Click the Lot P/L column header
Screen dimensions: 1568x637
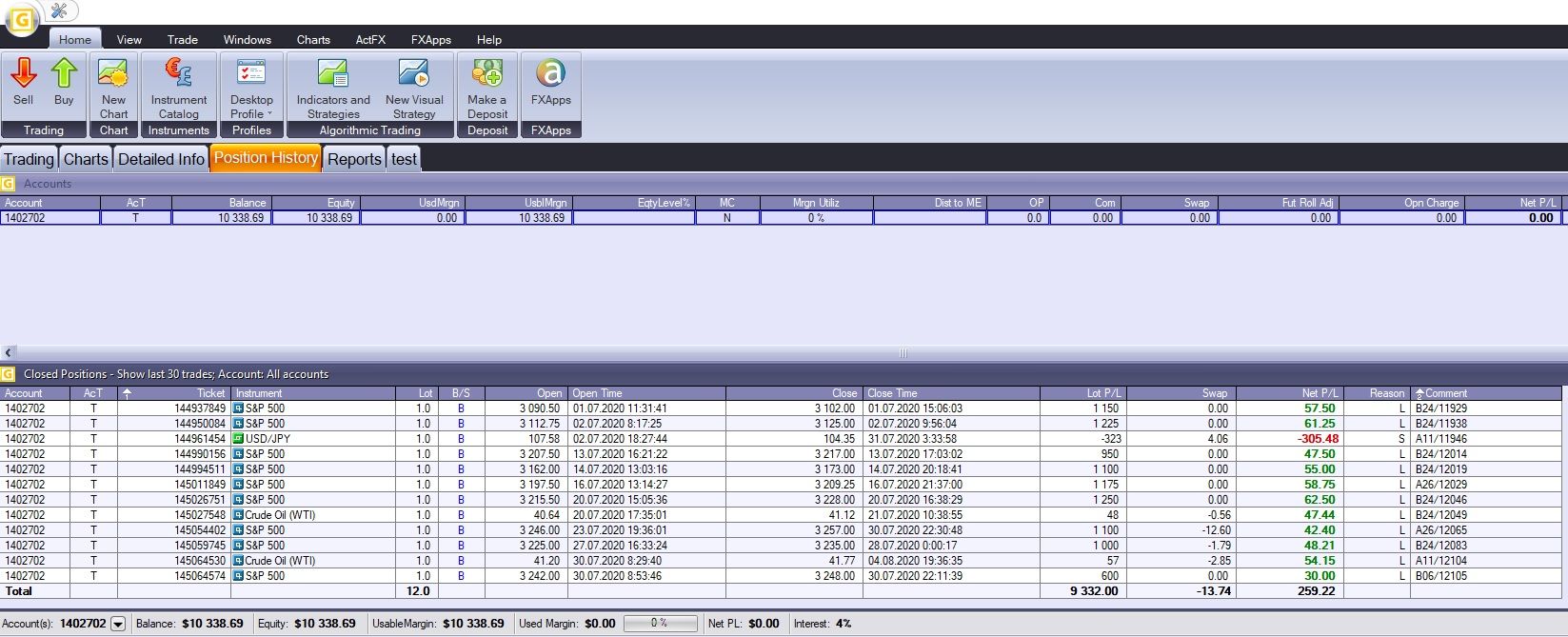click(x=1083, y=393)
